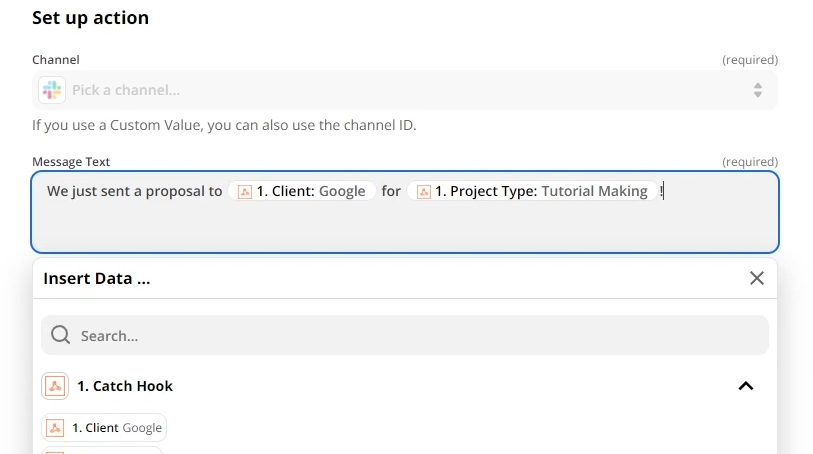Click webhook icon in Project Type pill
Image resolution: width=813 pixels, height=454 pixels.
click(423, 191)
